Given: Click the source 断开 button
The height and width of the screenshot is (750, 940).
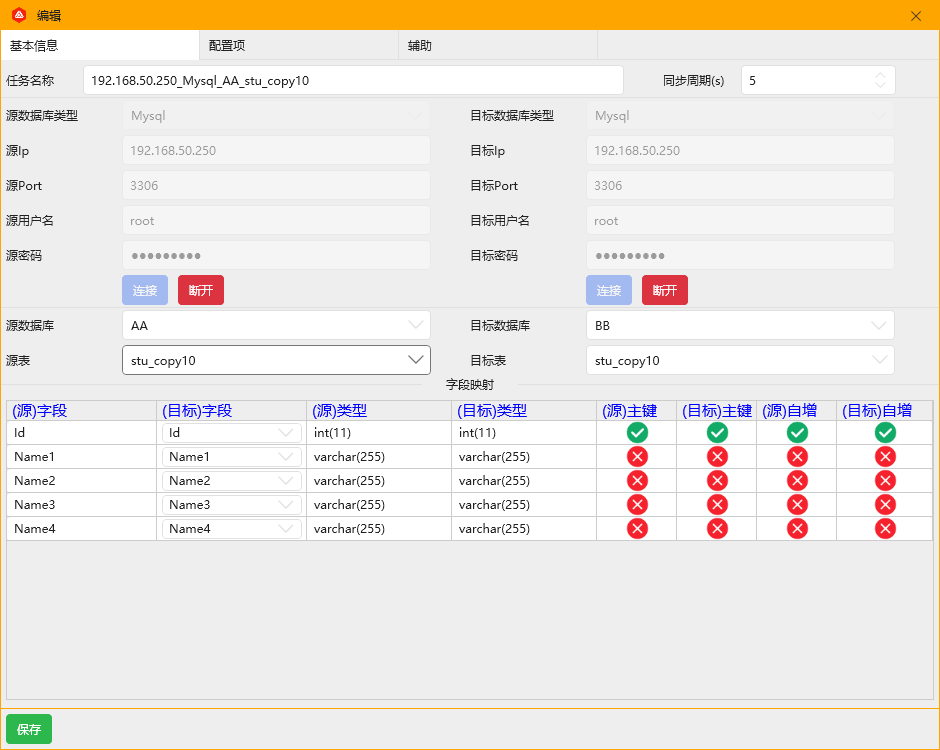Looking at the screenshot, I should (201, 290).
